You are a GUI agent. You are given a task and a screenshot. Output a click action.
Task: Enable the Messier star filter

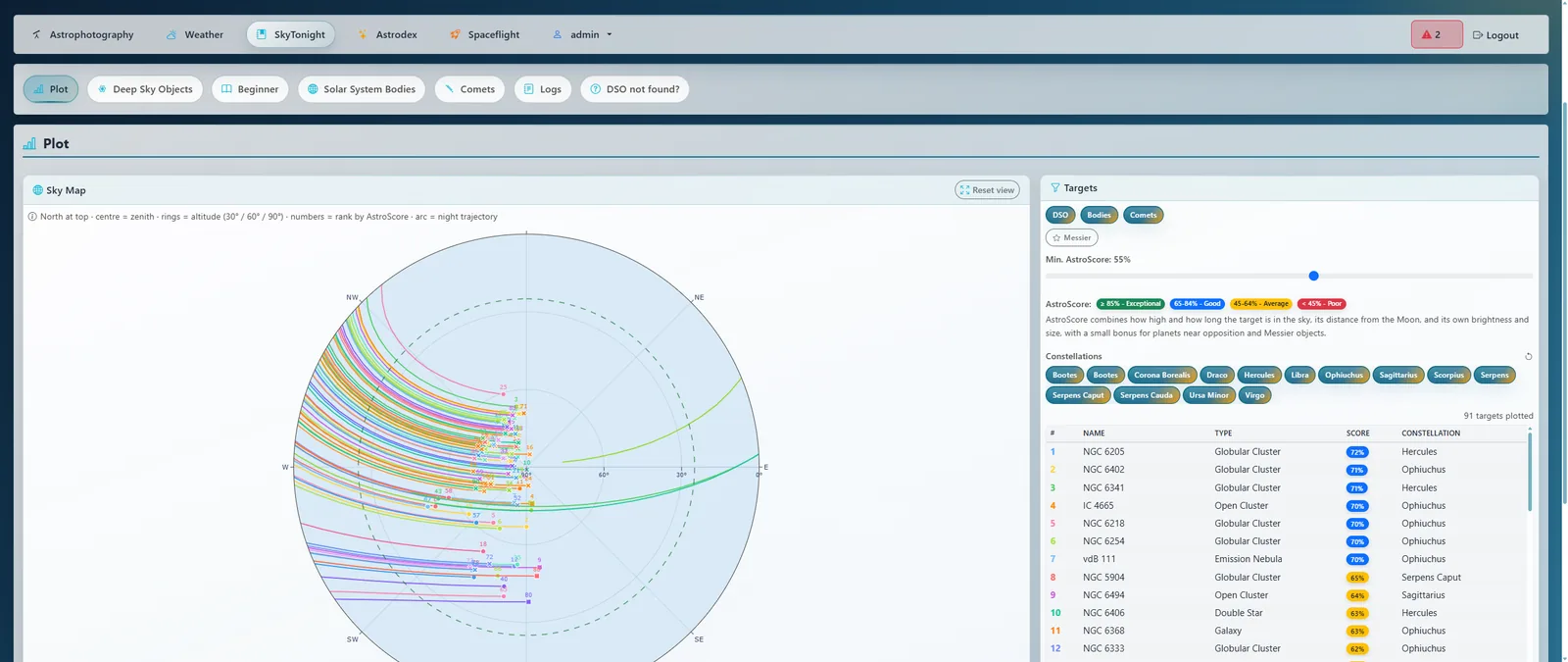coord(1071,237)
